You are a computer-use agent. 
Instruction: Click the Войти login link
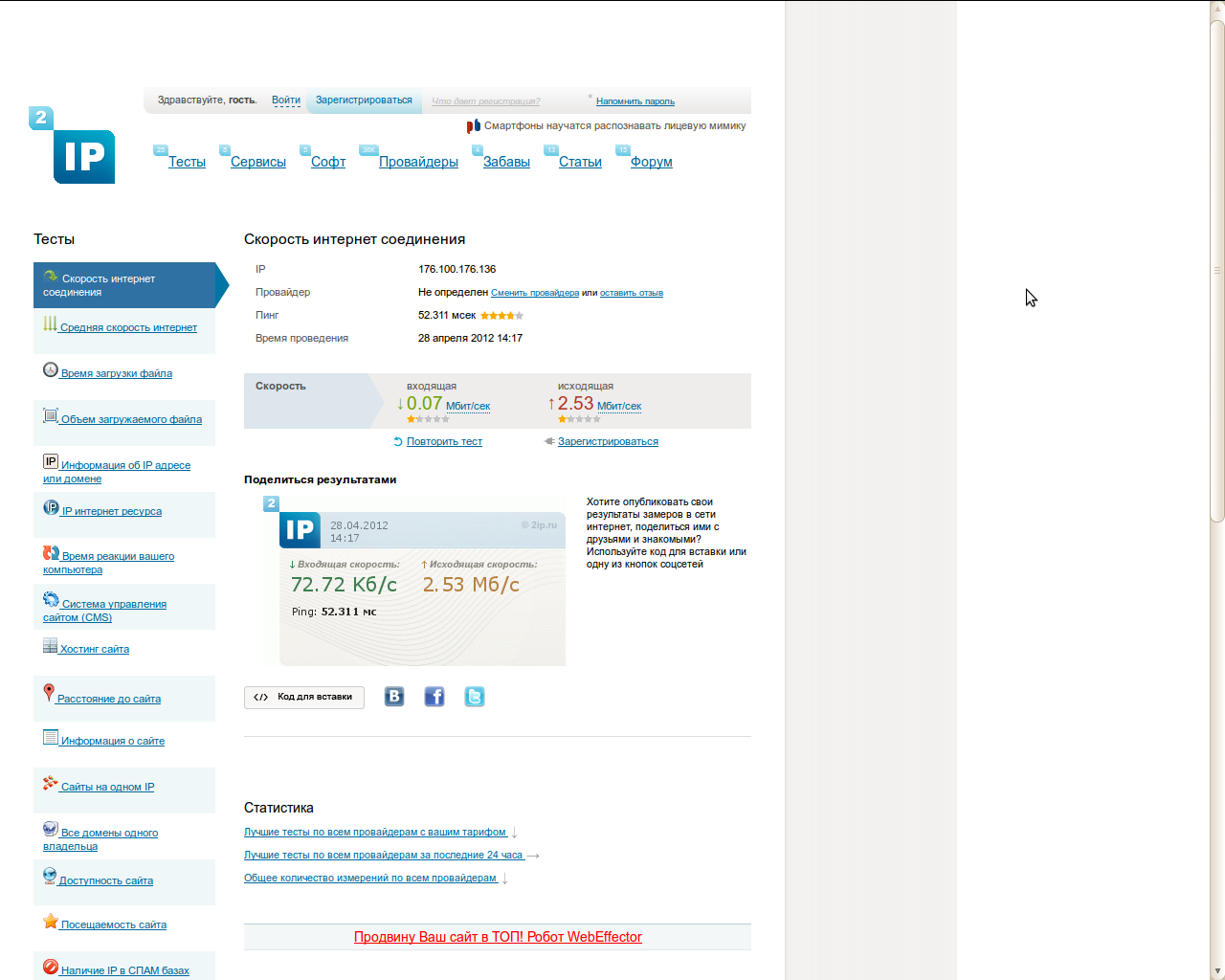coord(286,100)
